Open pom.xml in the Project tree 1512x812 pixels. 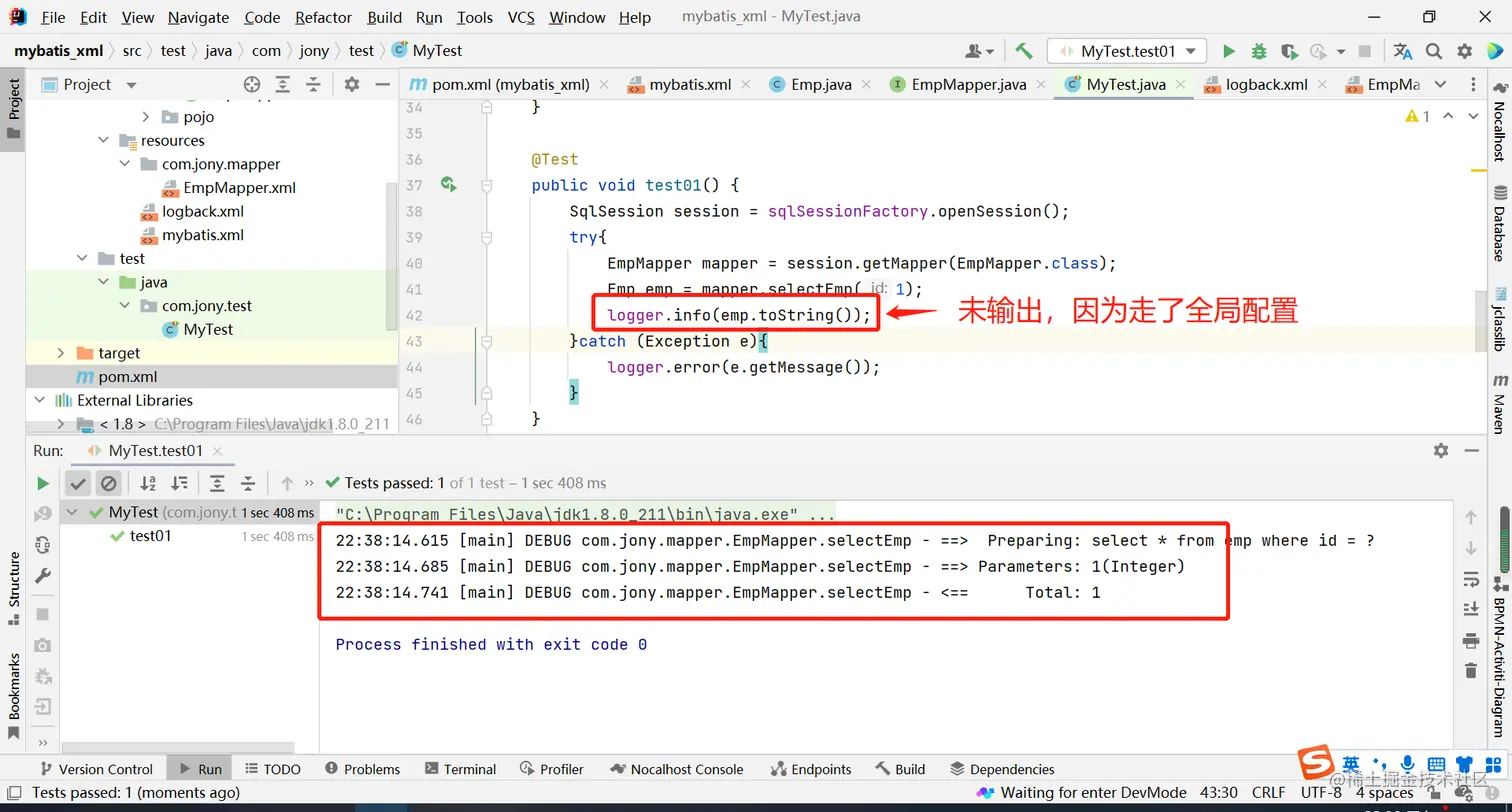point(127,377)
